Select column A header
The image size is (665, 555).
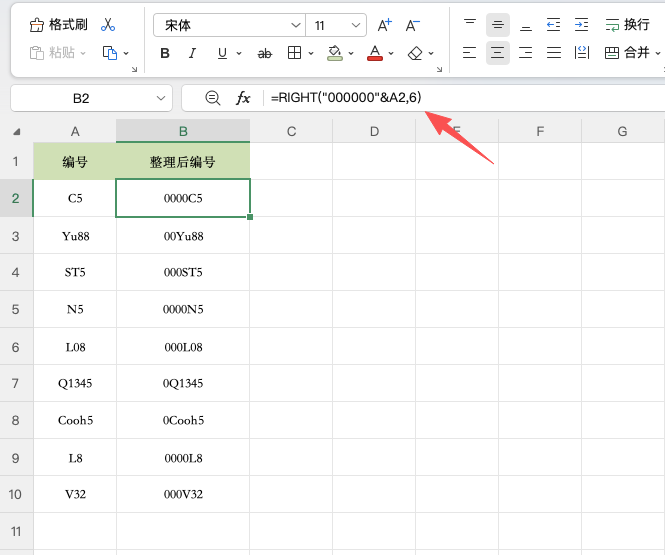pyautogui.click(x=75, y=131)
